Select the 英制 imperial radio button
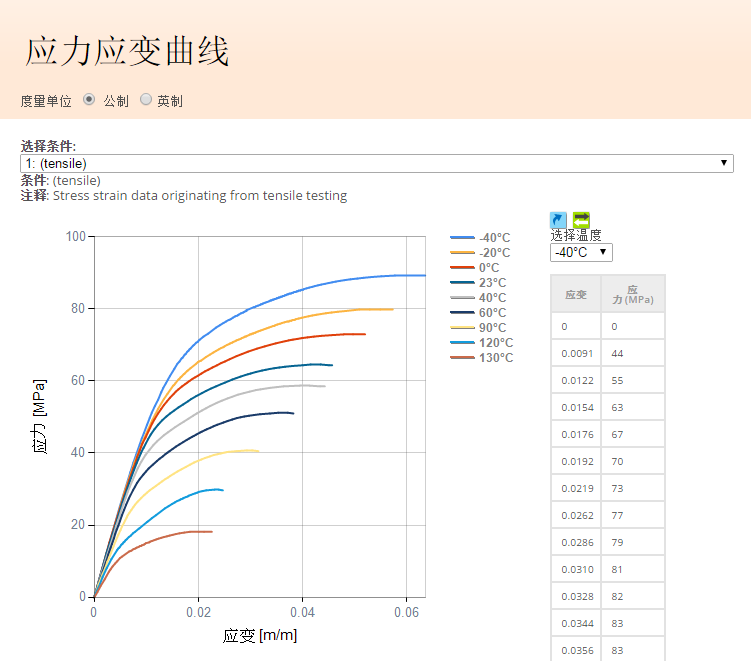 (x=146, y=100)
